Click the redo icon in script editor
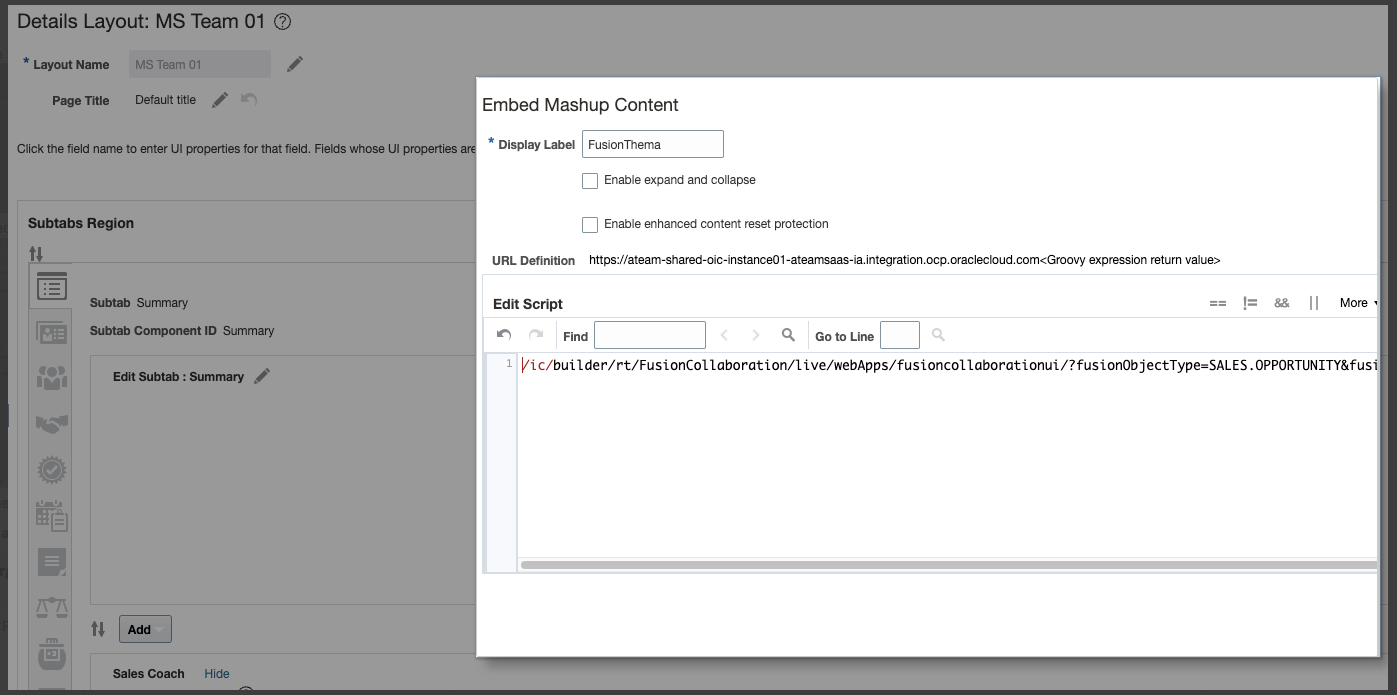 pyautogui.click(x=536, y=335)
